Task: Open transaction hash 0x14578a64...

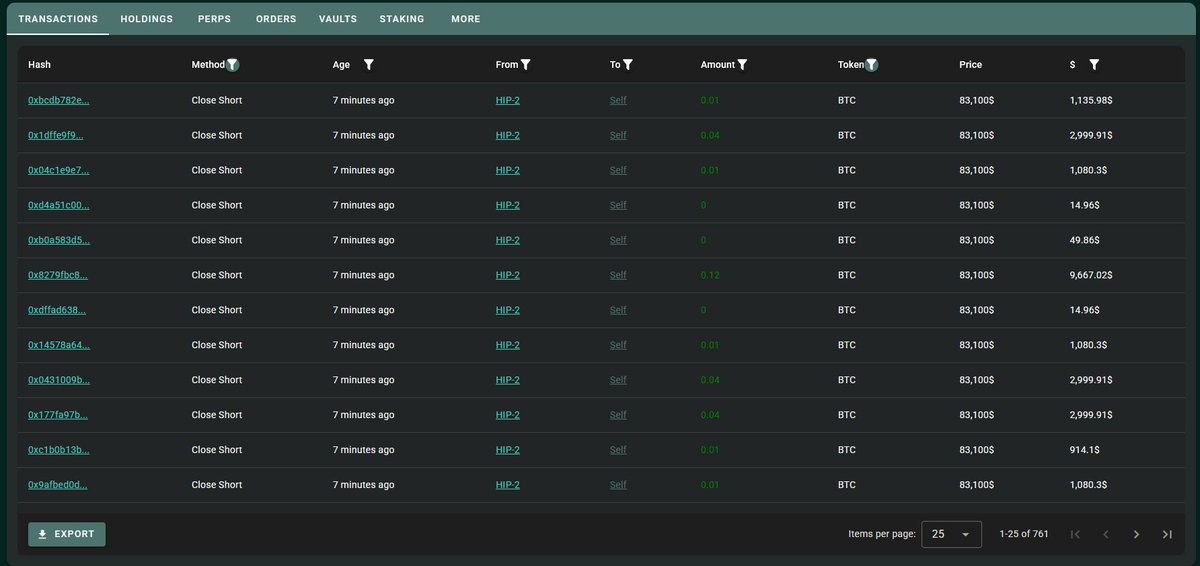Action: 58,345
